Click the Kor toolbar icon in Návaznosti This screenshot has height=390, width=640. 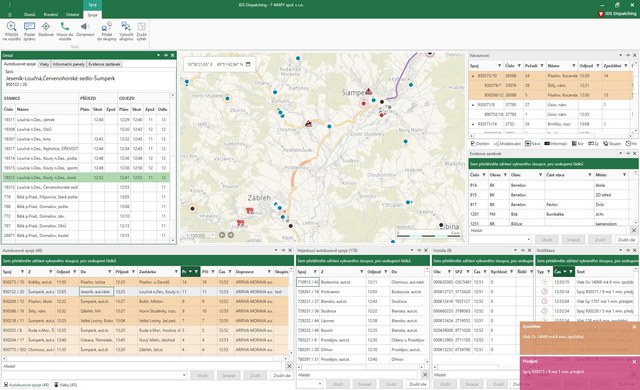578,144
